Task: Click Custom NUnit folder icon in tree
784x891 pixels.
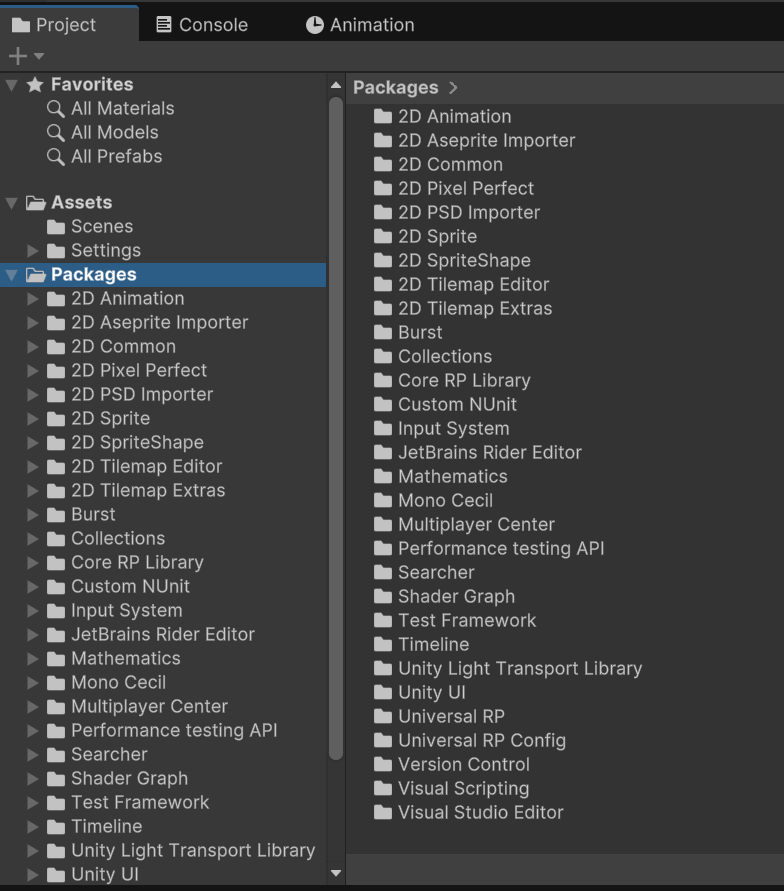Action: coord(56,587)
